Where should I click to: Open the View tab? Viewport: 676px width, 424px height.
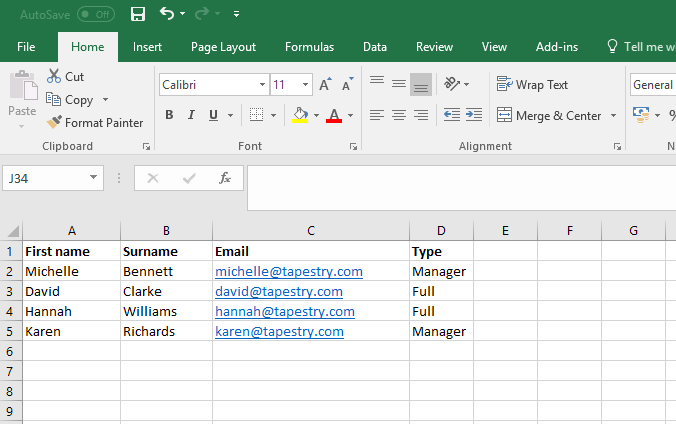point(494,47)
